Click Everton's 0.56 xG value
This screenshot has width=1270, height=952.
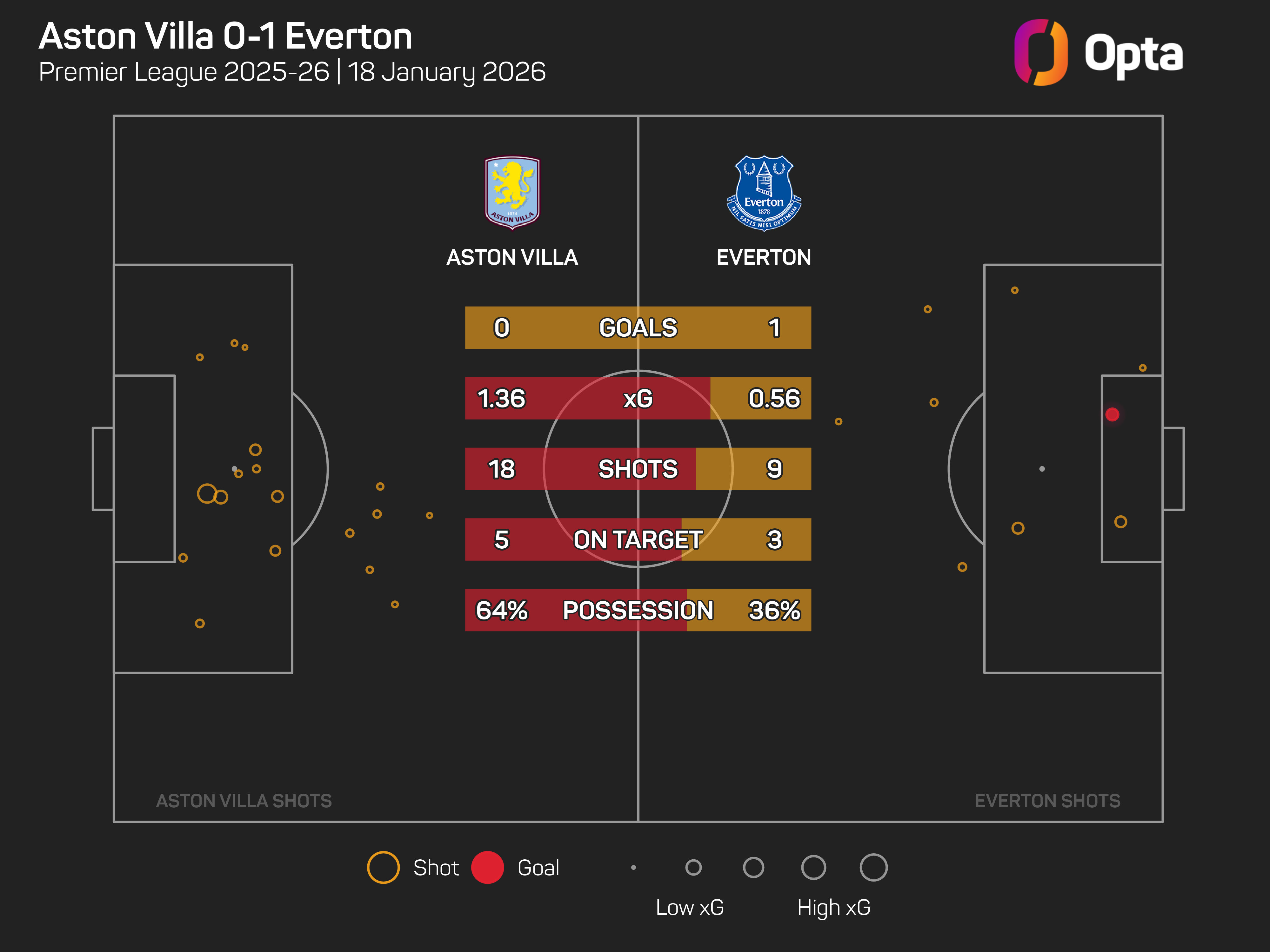[x=774, y=398]
